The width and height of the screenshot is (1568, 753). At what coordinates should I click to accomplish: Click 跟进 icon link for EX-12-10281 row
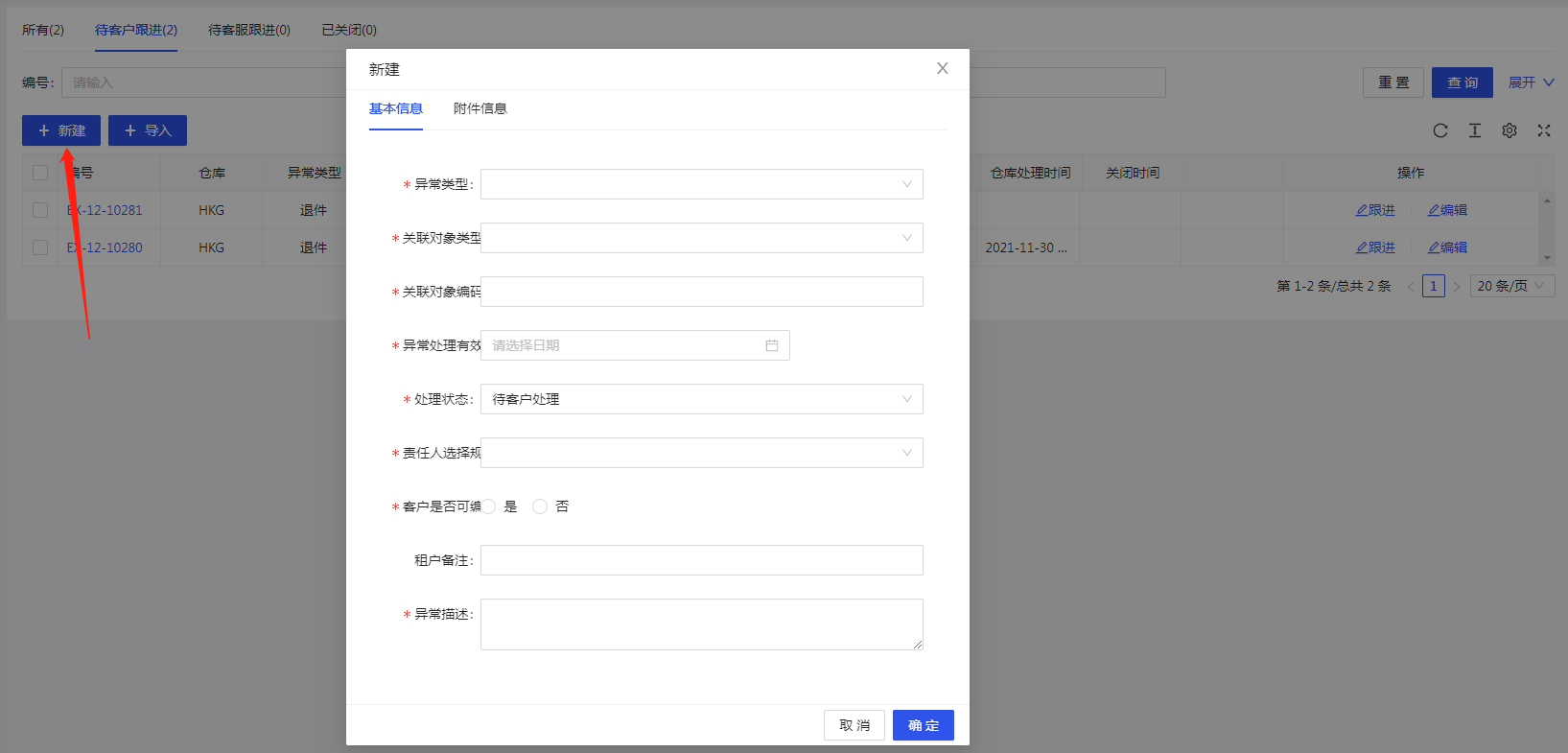pyautogui.click(x=1375, y=210)
